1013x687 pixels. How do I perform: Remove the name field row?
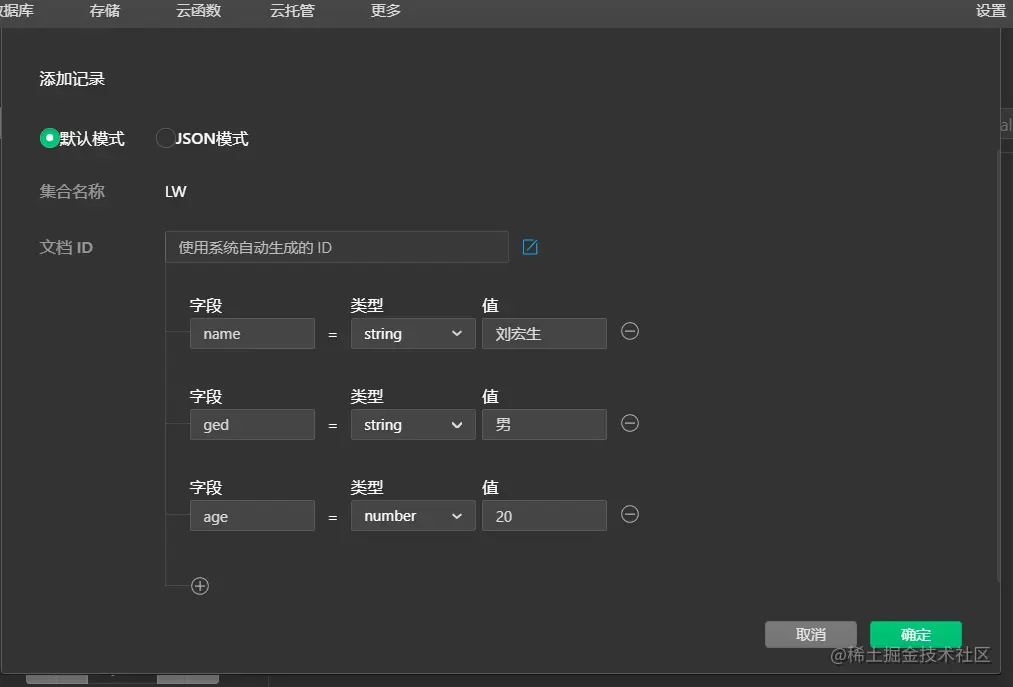630,332
